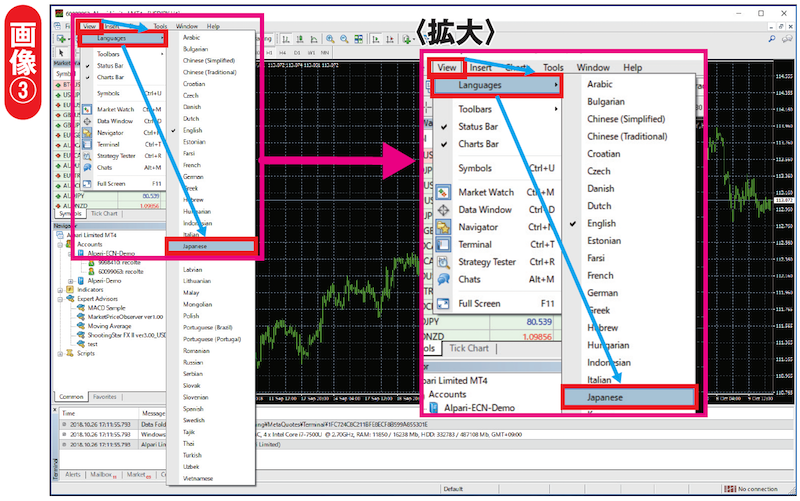This screenshot has width=800, height=501.
Task: Click Symbols Ctrl+U in enlarged View menu
Action: point(497,168)
